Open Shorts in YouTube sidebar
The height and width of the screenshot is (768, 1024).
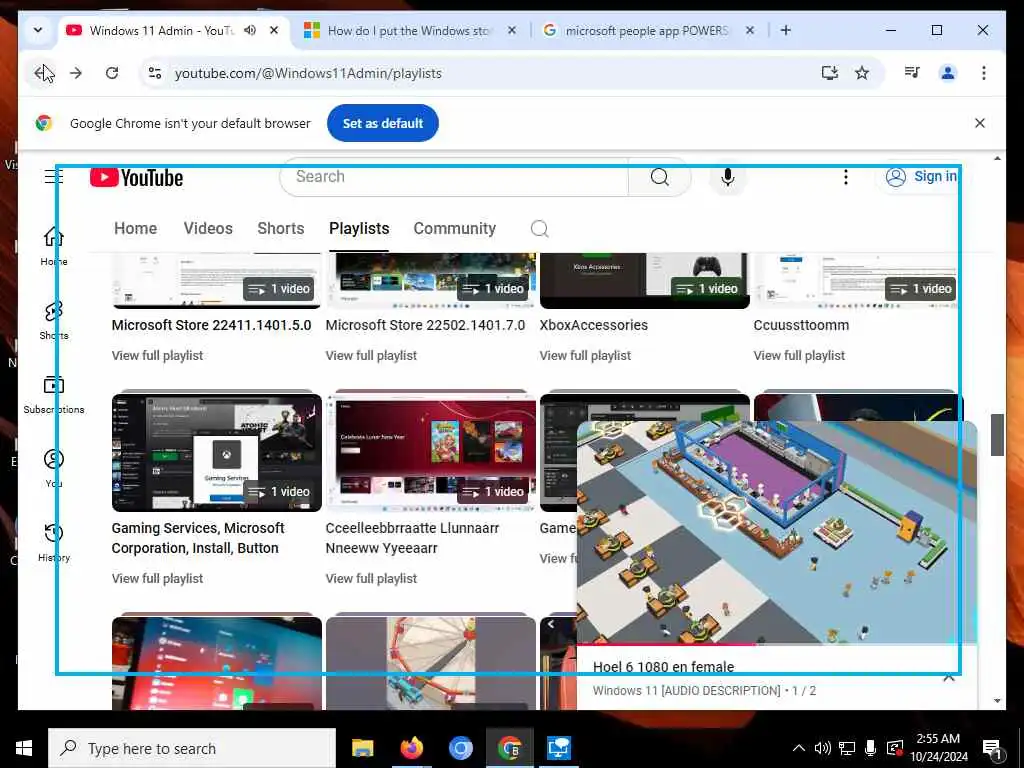click(x=54, y=320)
